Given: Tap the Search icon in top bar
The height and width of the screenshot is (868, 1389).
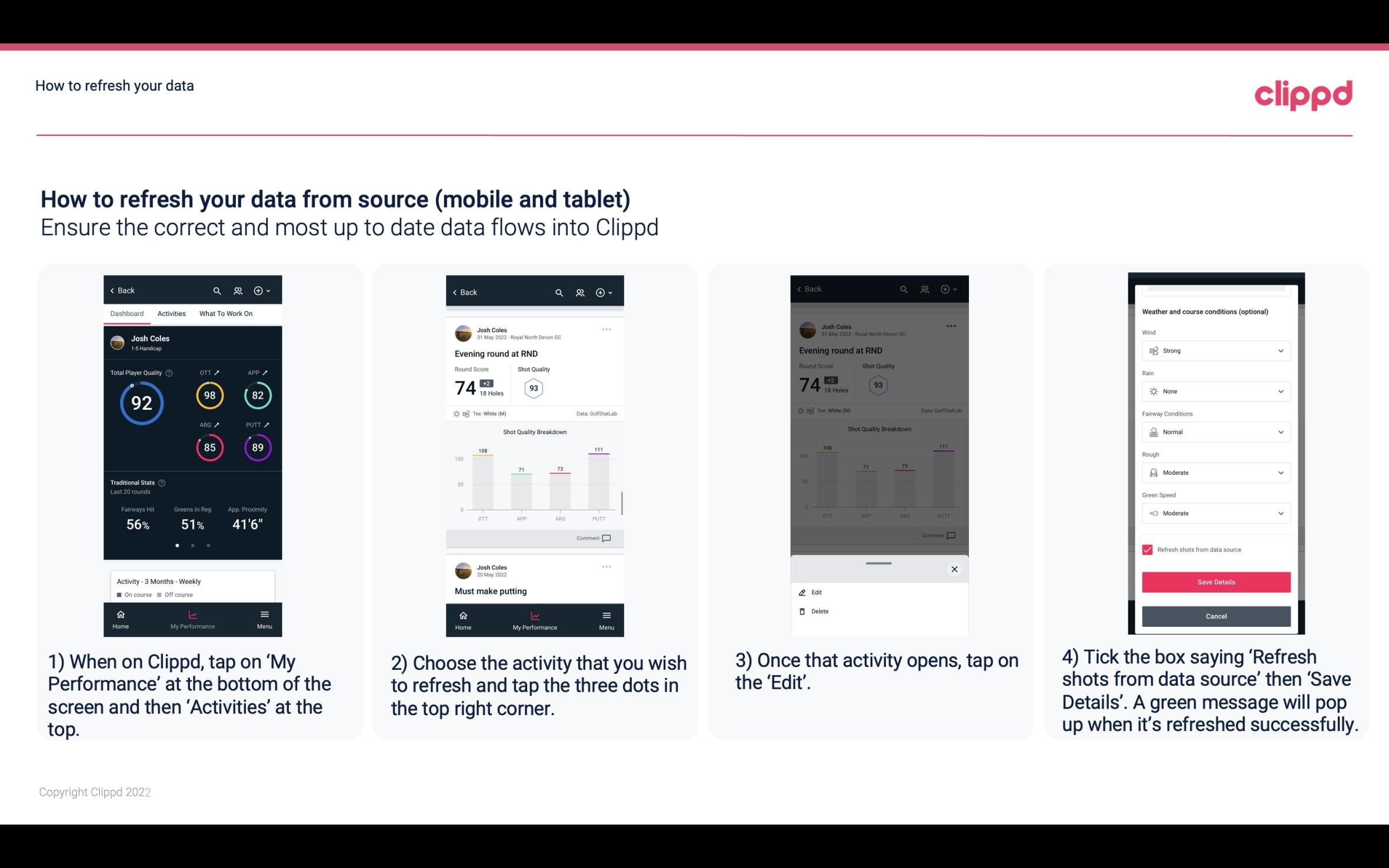Looking at the screenshot, I should (219, 290).
